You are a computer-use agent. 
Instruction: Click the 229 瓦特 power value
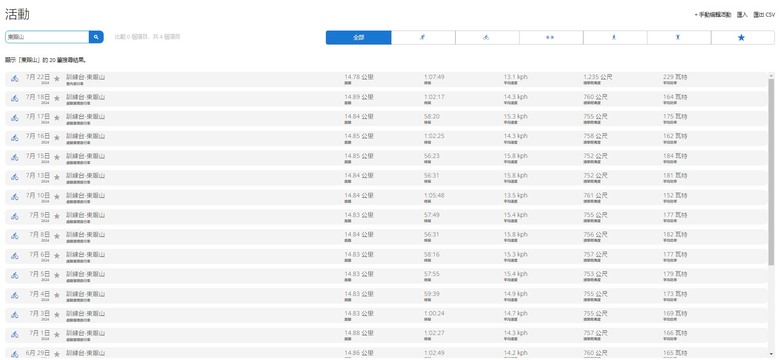[675, 77]
